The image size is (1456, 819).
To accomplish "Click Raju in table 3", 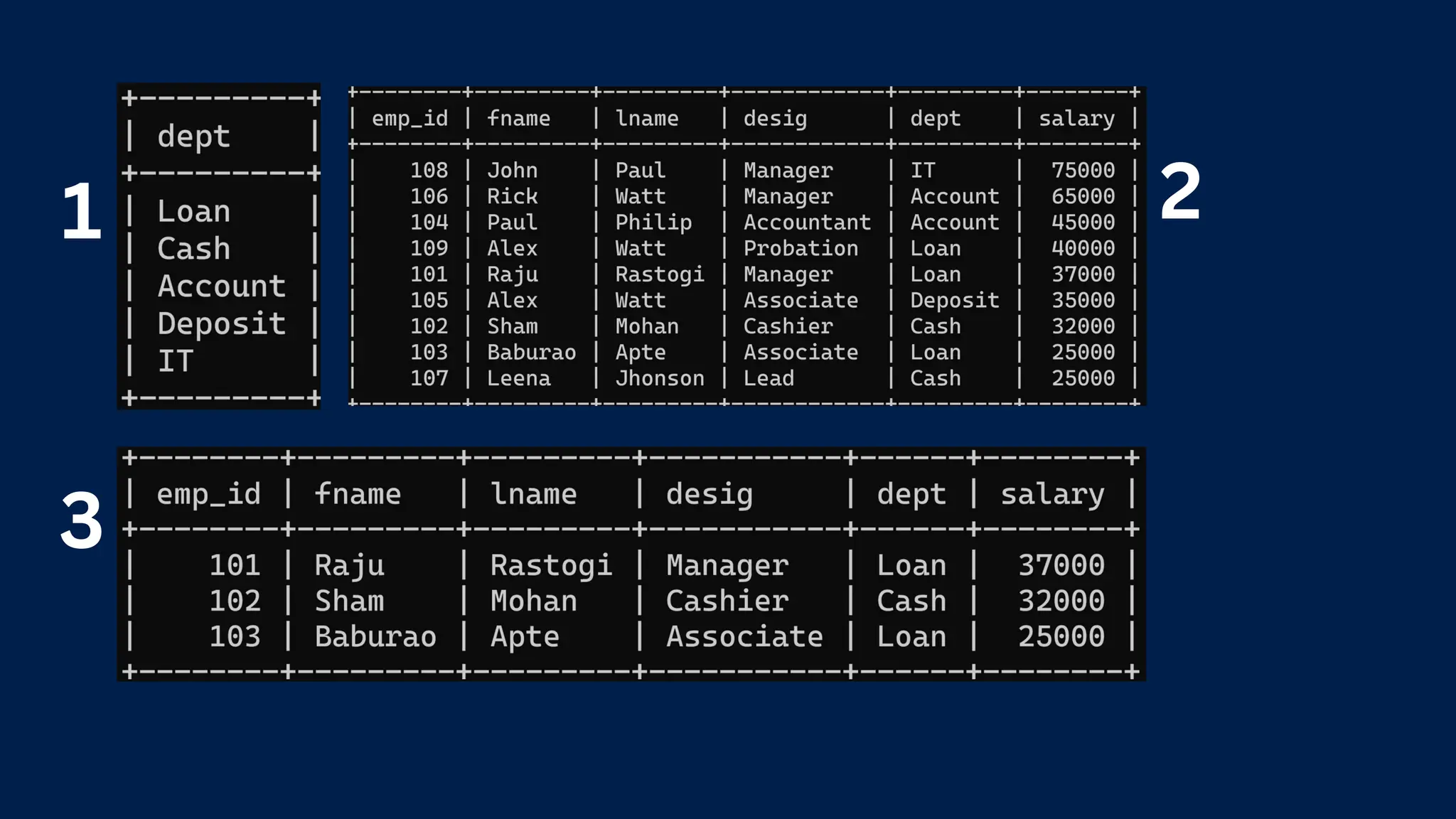I will point(349,565).
